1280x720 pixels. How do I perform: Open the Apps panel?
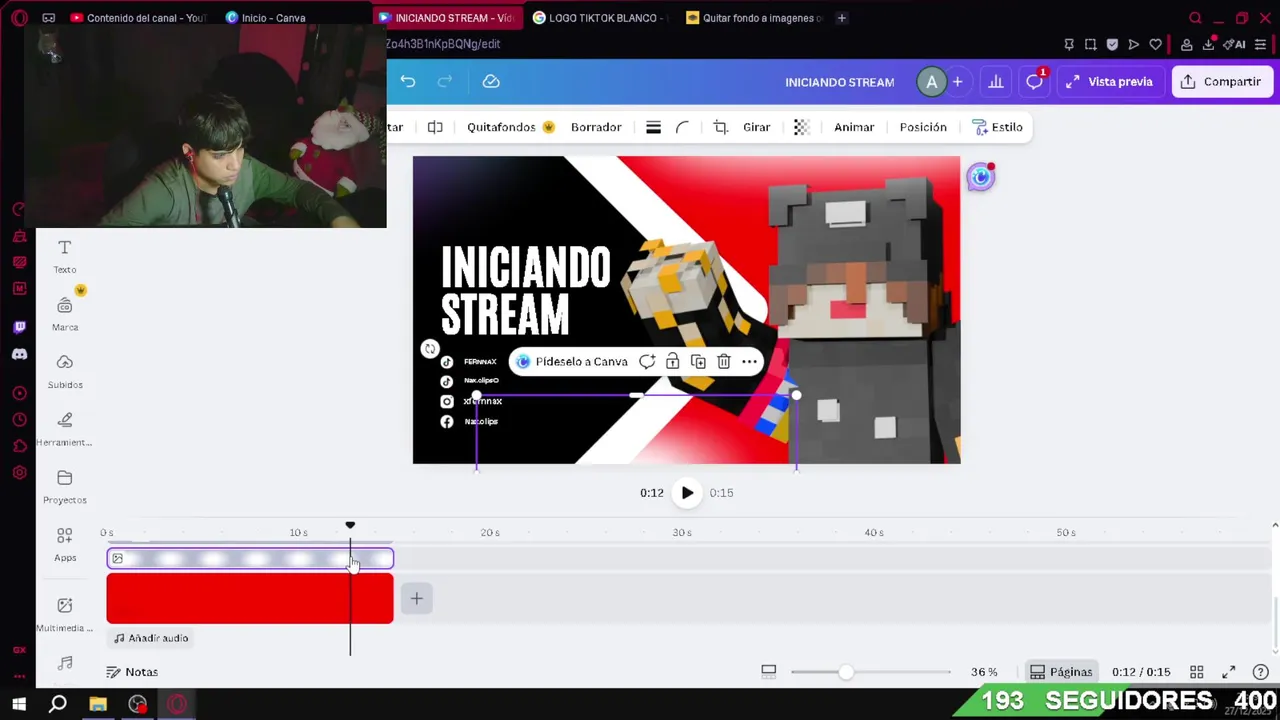[x=65, y=545]
